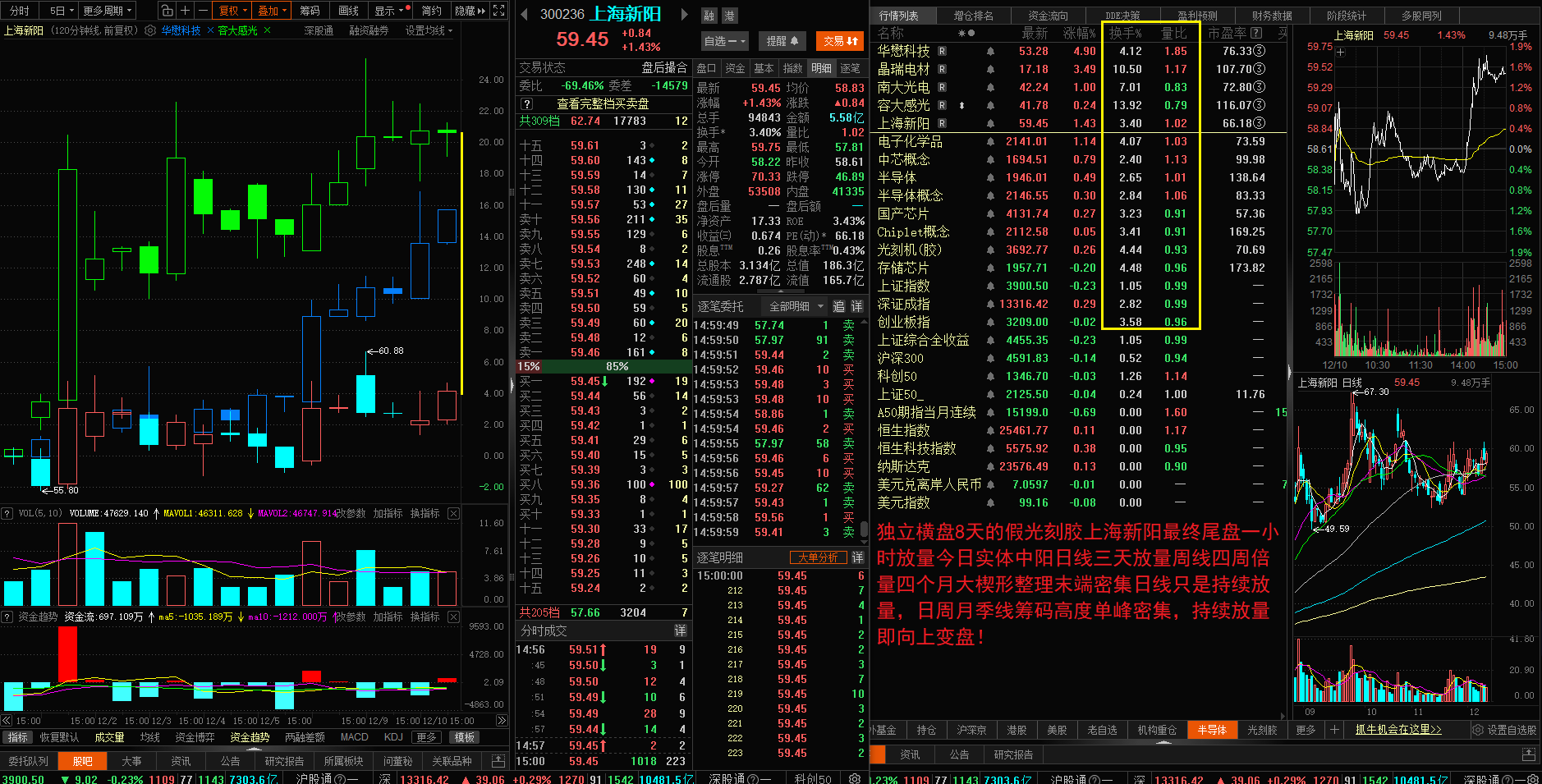This screenshot has width=1542, height=784.
Task: Close the VOL indicator panel
Action: 453,513
